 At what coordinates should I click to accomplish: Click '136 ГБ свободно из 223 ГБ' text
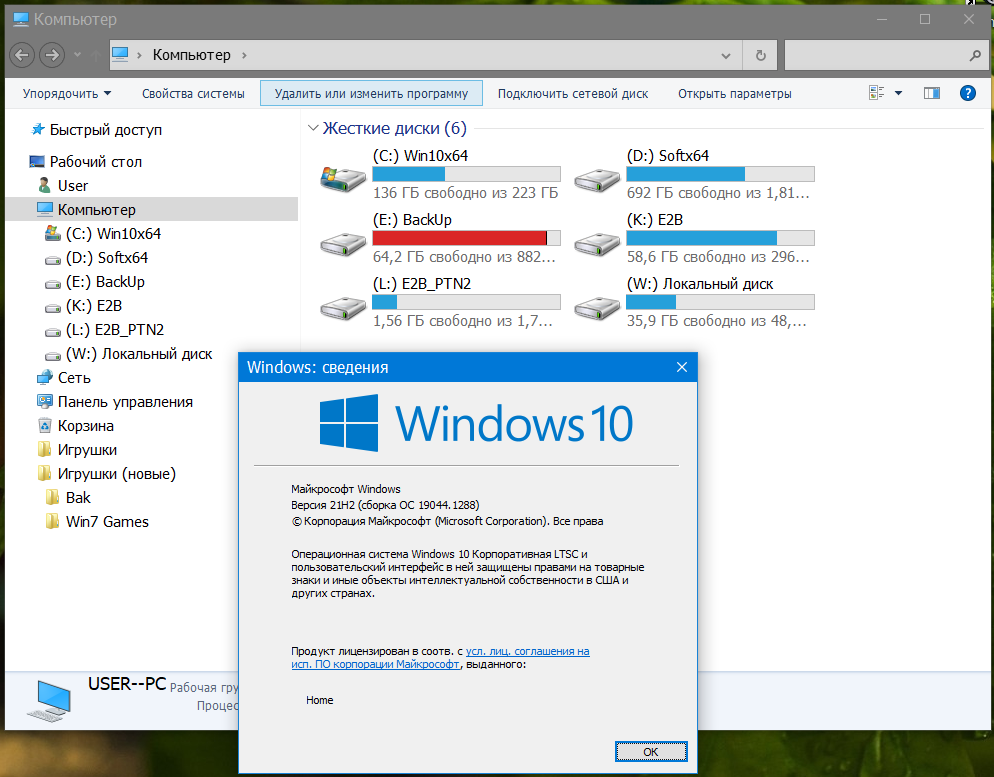(465, 193)
